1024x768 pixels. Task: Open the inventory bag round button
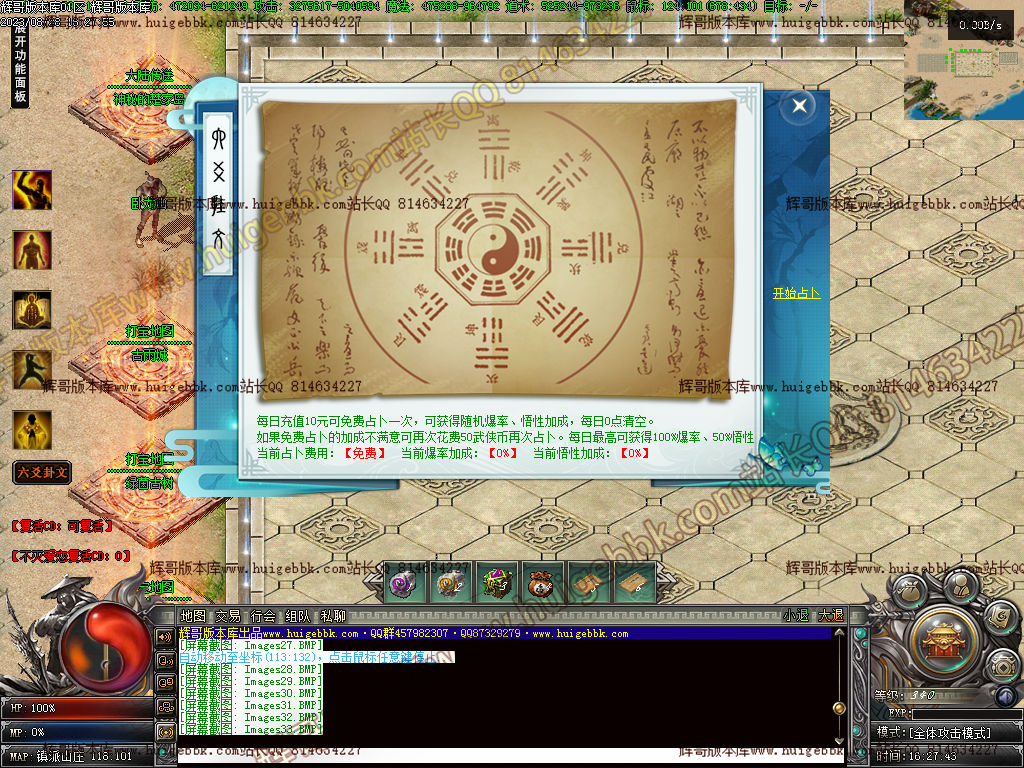point(910,591)
